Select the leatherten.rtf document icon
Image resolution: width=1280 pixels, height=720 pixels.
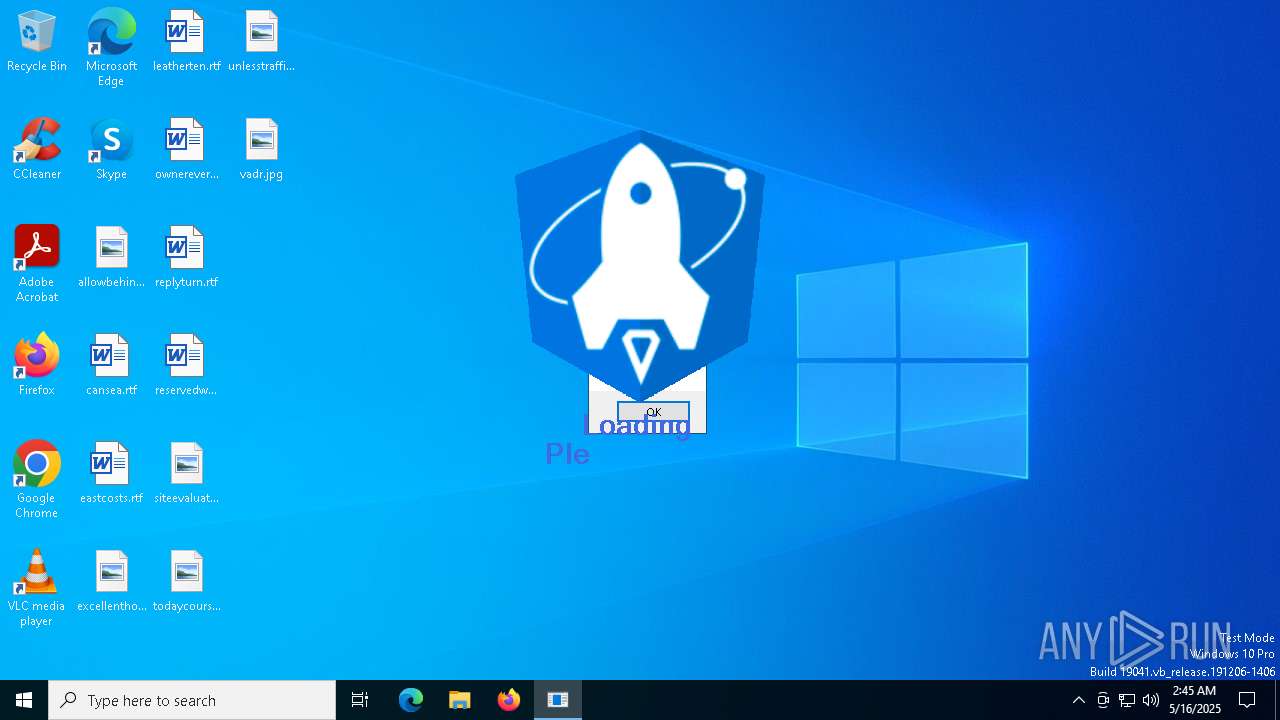[x=186, y=42]
